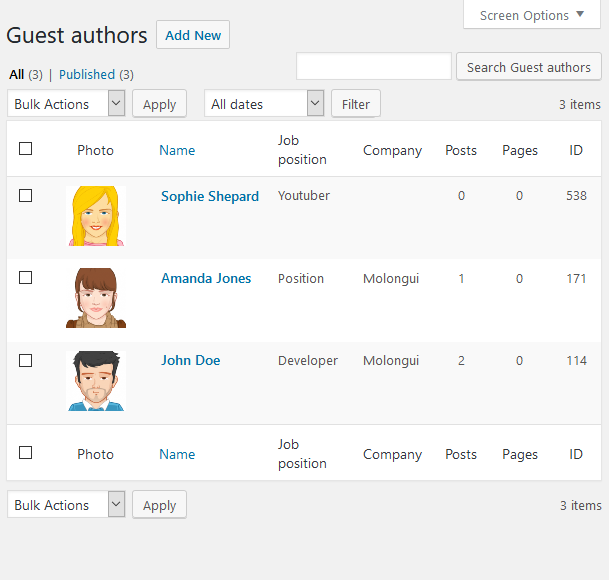The height and width of the screenshot is (580, 609).
Task: Focus the guest author search field
Action: [x=374, y=67]
